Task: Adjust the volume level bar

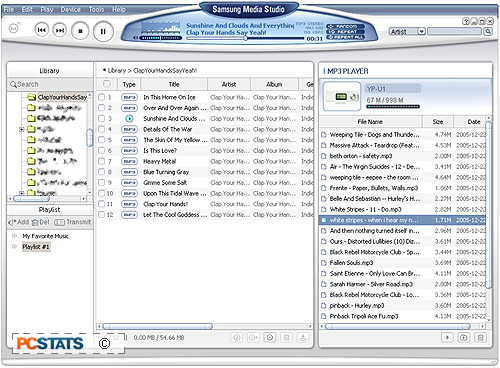Action: pos(160,38)
